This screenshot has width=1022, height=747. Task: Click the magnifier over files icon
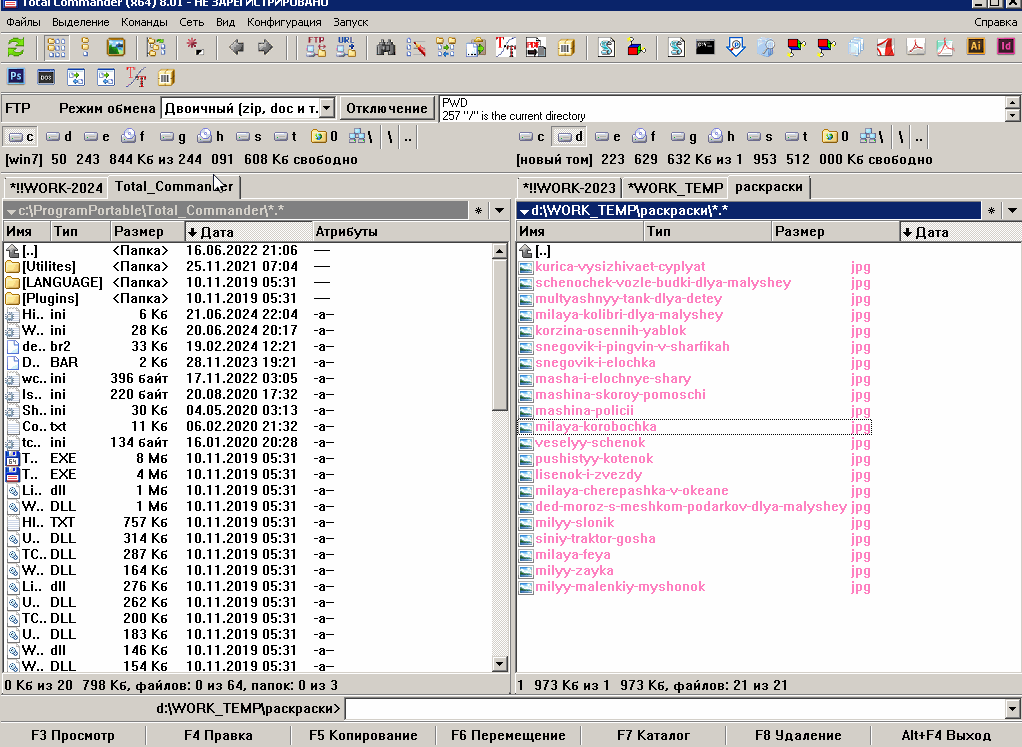(x=766, y=48)
